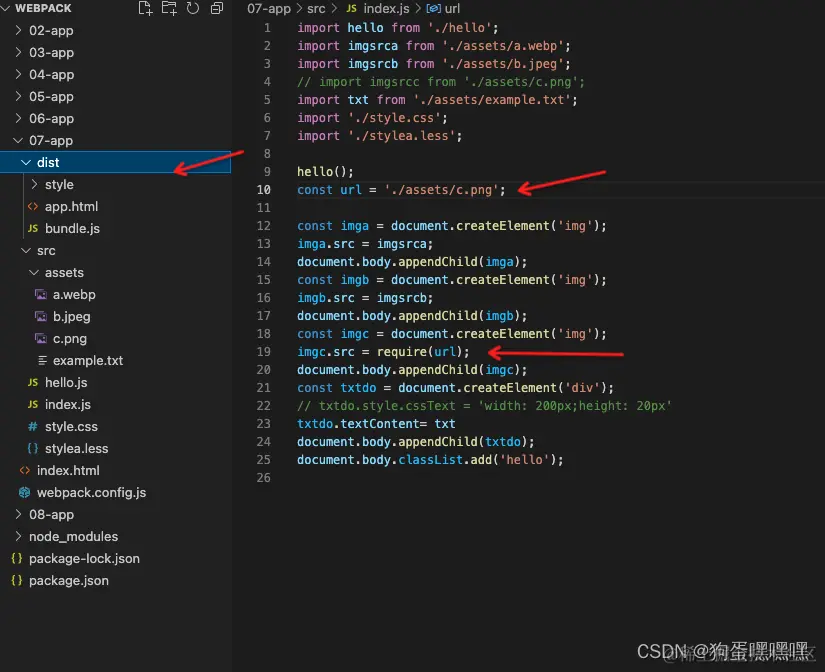This screenshot has width=825, height=672.
Task: Expand the 03-app folder
Action: pos(18,52)
